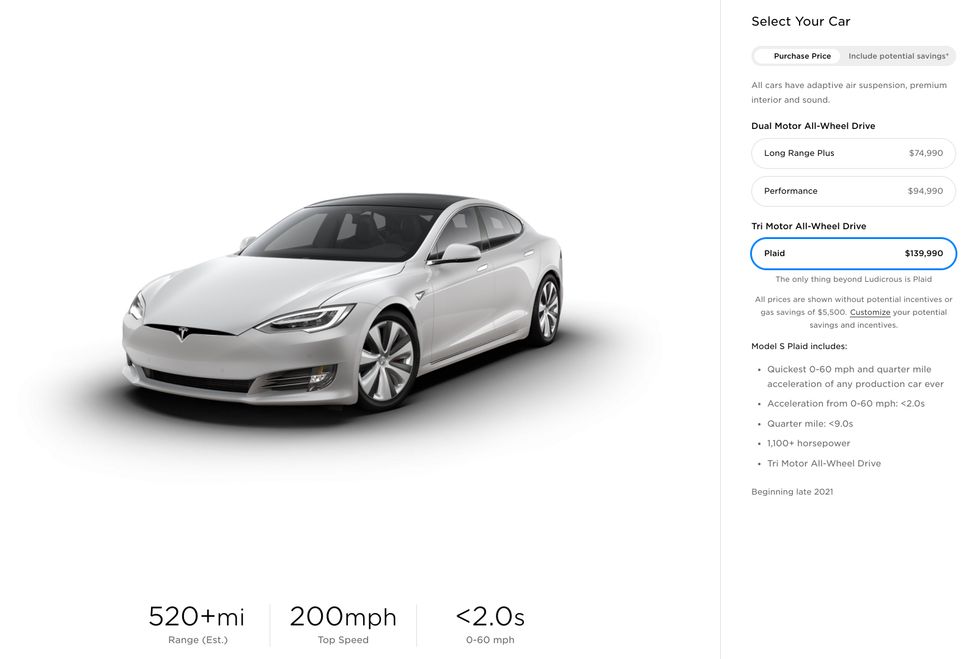Click the Select Your Car heading
The image size is (980, 659).
coord(801,20)
